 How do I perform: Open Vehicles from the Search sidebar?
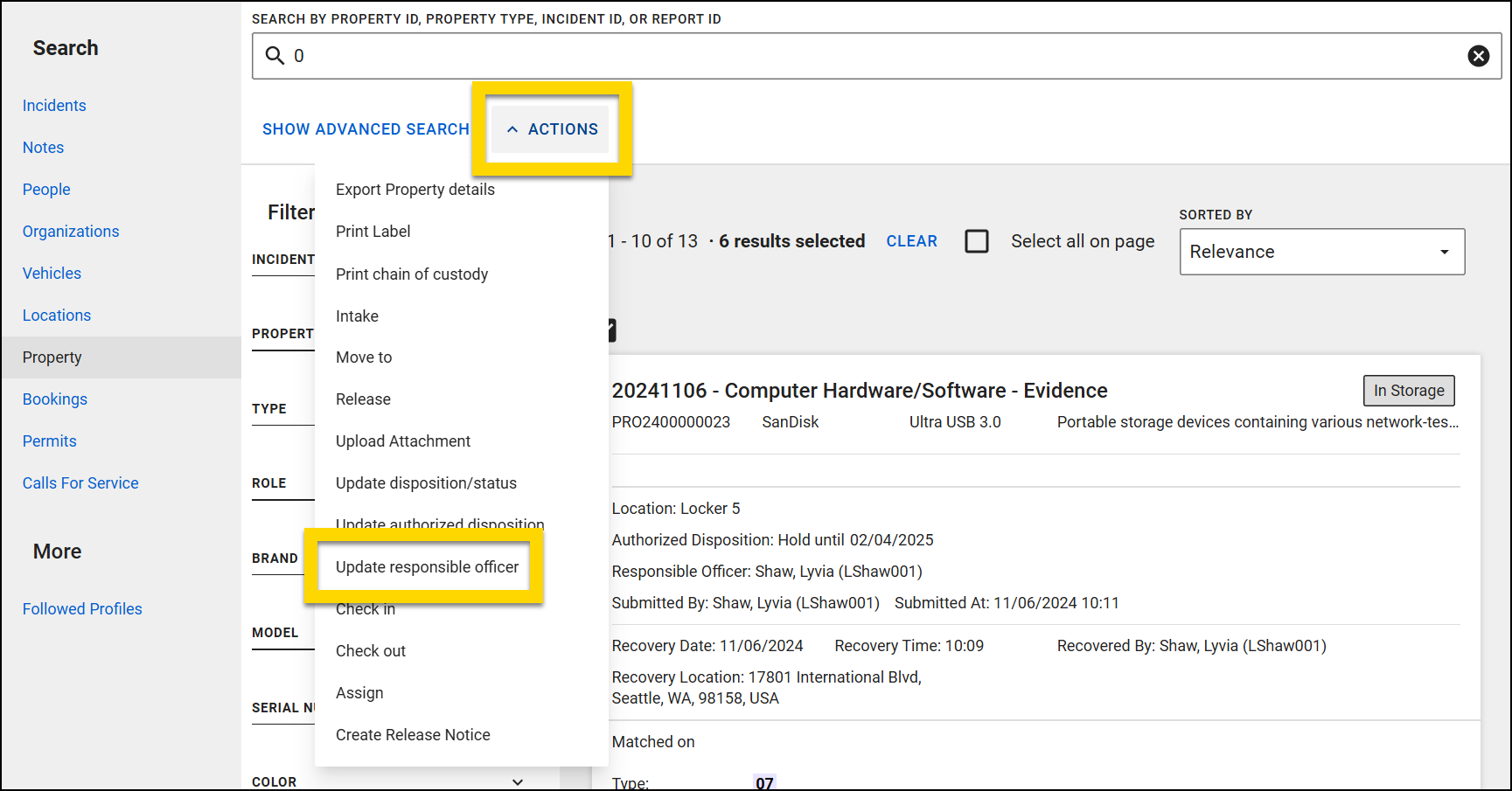tap(52, 273)
